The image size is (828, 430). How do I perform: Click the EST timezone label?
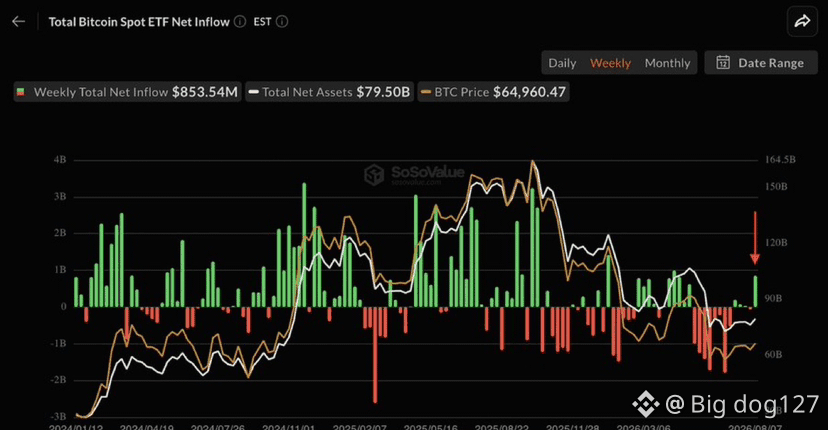tap(262, 22)
